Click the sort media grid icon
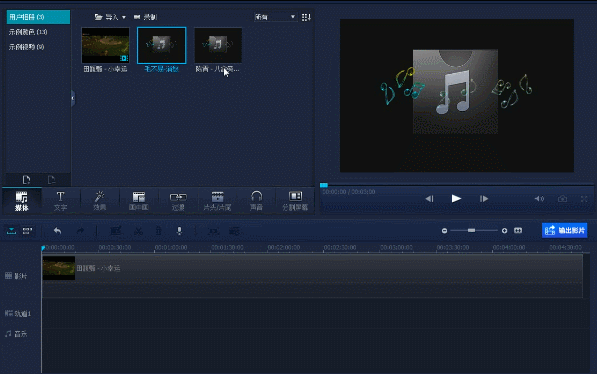Viewport: 597px width, 374px height. [x=306, y=17]
